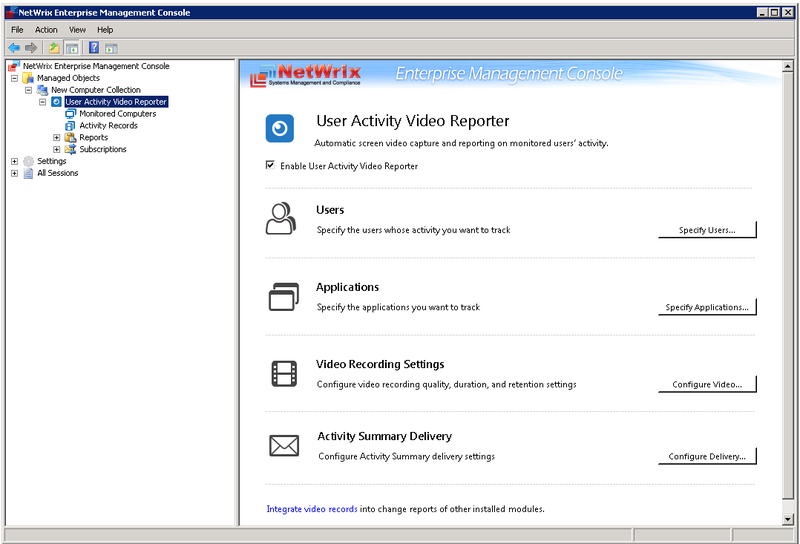Image resolution: width=800 pixels, height=544 pixels.
Task: Select the Subscriptions tree label
Action: click(x=103, y=149)
